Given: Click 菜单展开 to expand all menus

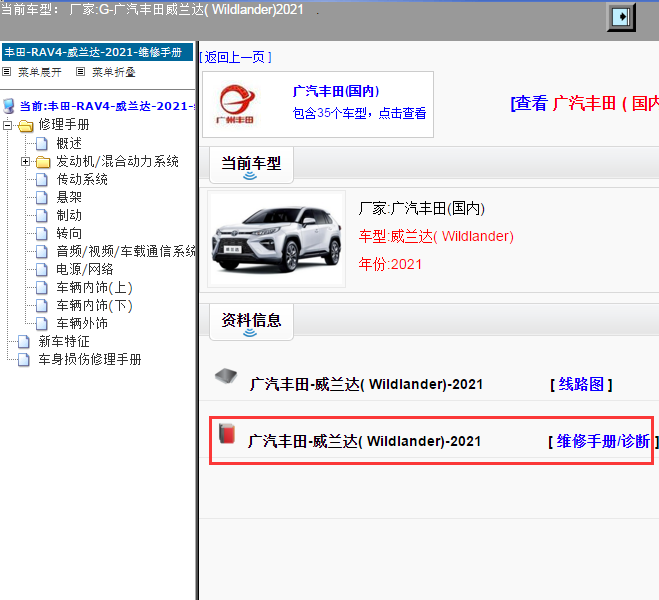Looking at the screenshot, I should 40,72.
